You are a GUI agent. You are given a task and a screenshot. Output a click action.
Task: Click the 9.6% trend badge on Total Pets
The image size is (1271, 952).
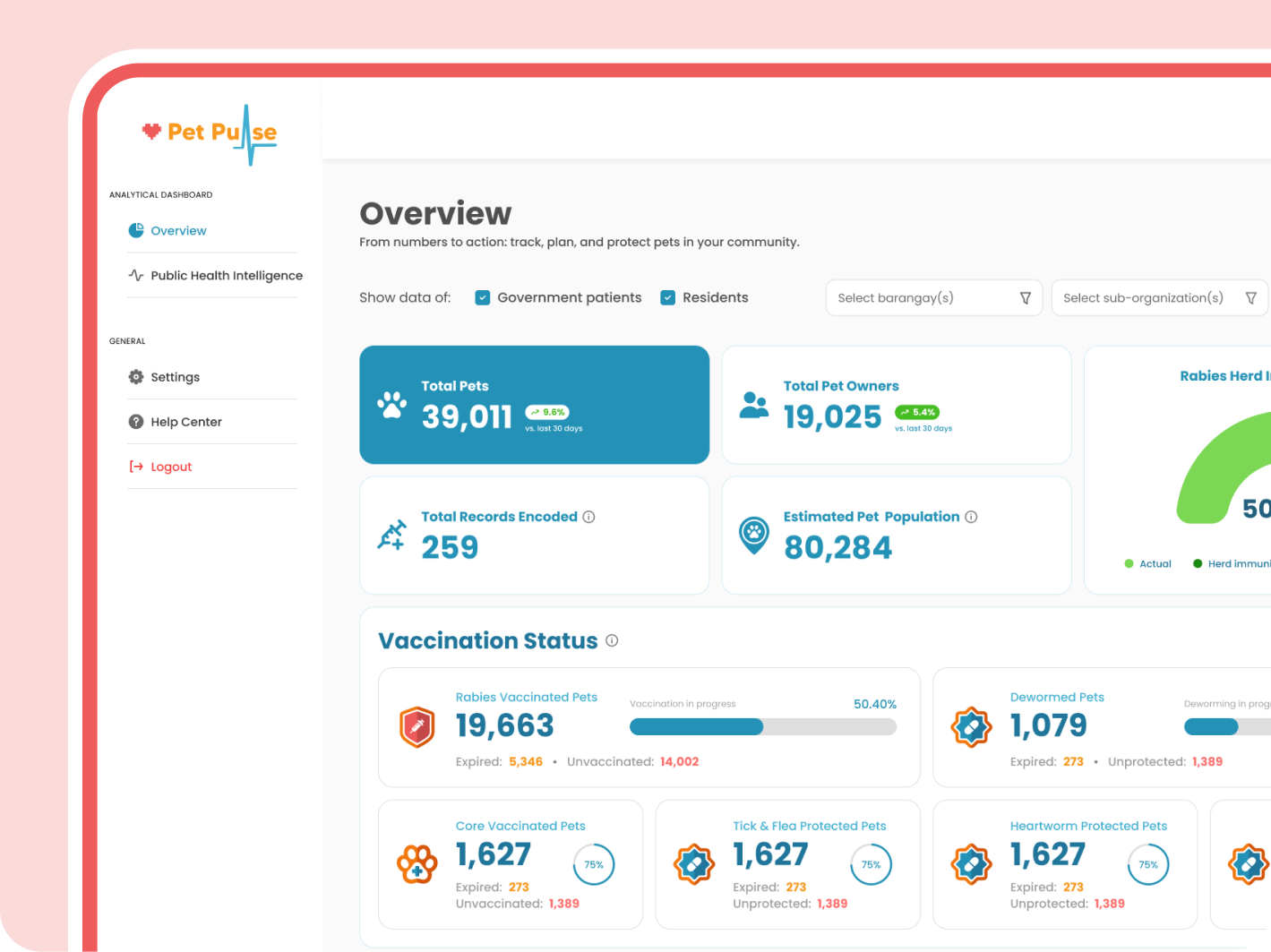point(547,412)
